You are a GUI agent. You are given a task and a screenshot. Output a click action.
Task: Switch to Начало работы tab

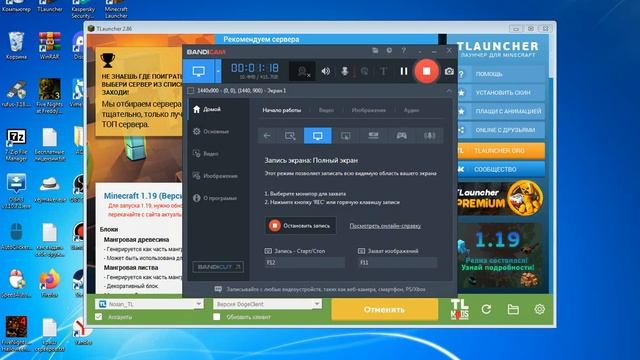[282, 110]
